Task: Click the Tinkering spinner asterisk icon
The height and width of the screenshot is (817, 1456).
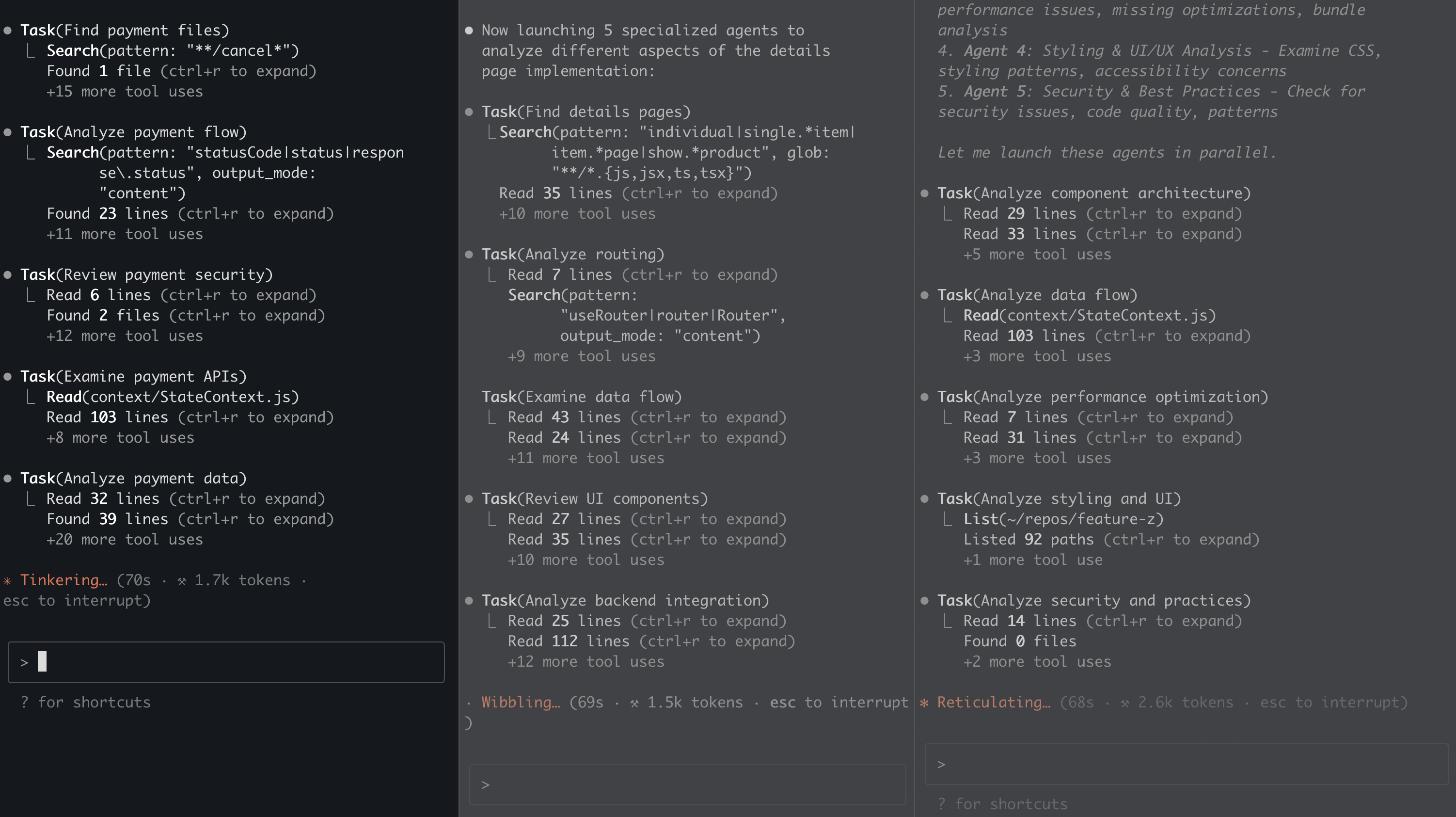Action: coord(7,581)
